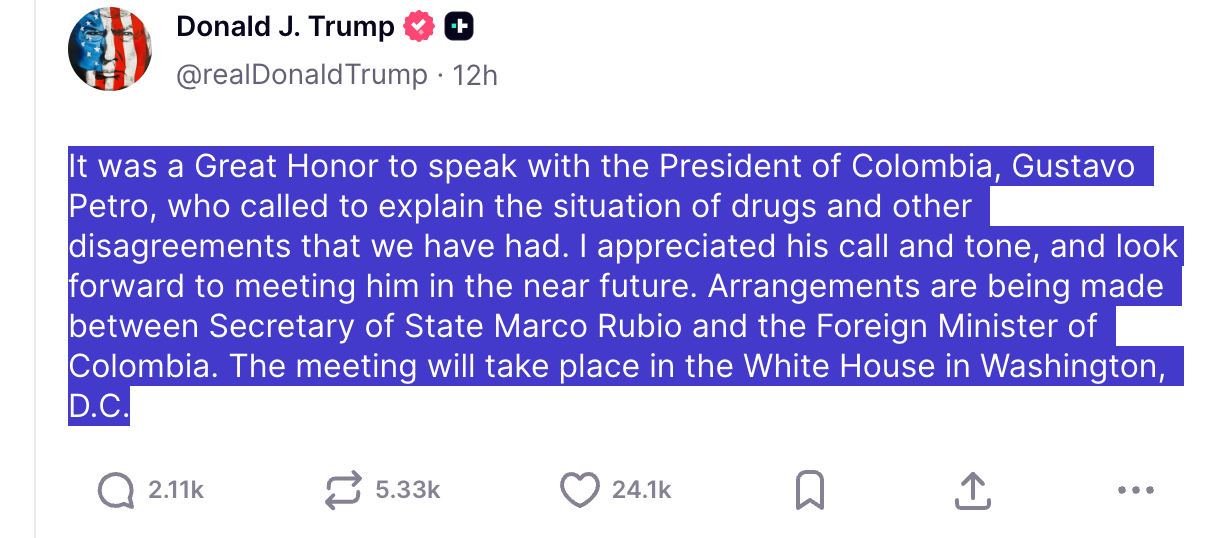Click the reply speech bubble icon
This screenshot has width=1212, height=538.
116,489
